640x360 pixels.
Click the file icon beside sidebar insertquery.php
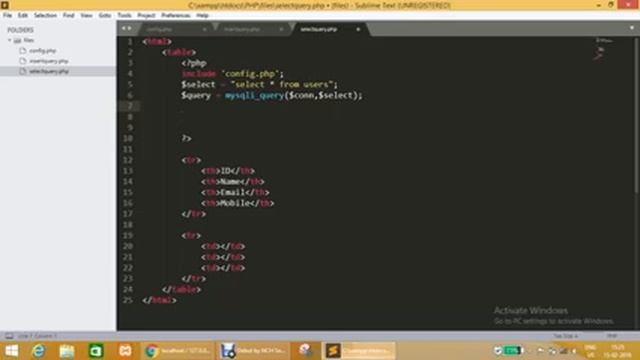tap(23, 61)
